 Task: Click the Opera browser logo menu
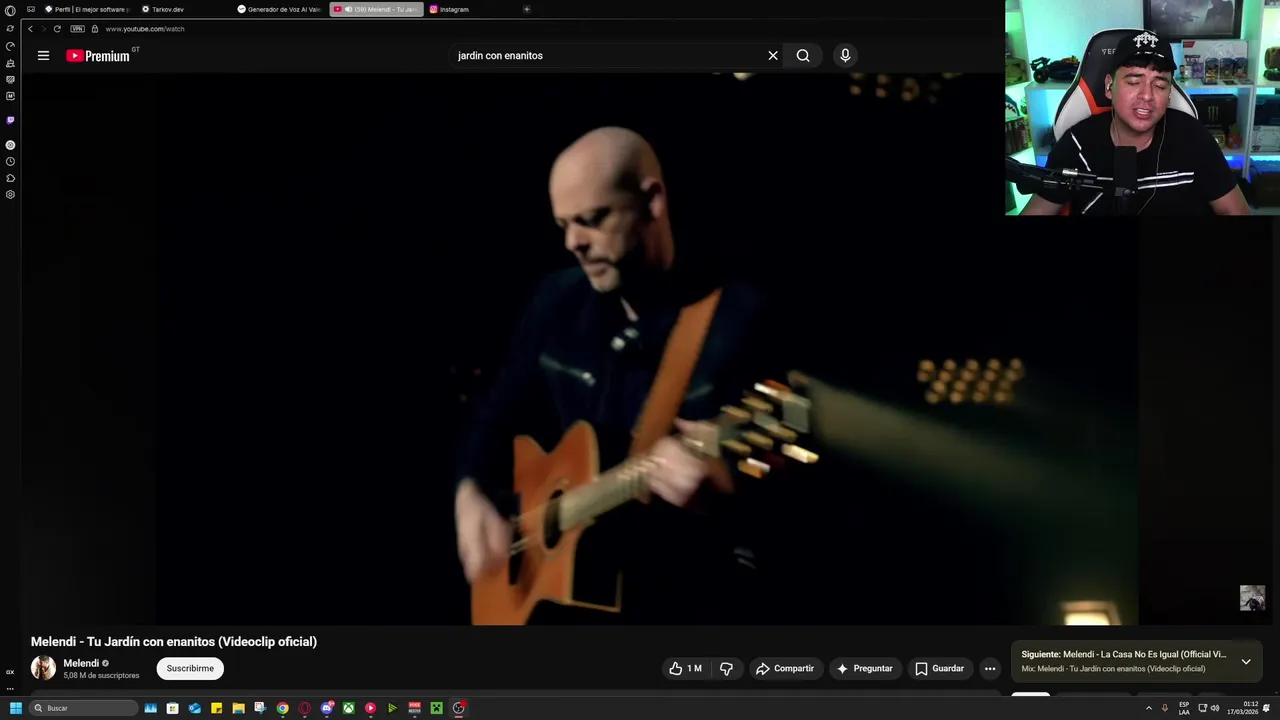tap(10, 10)
